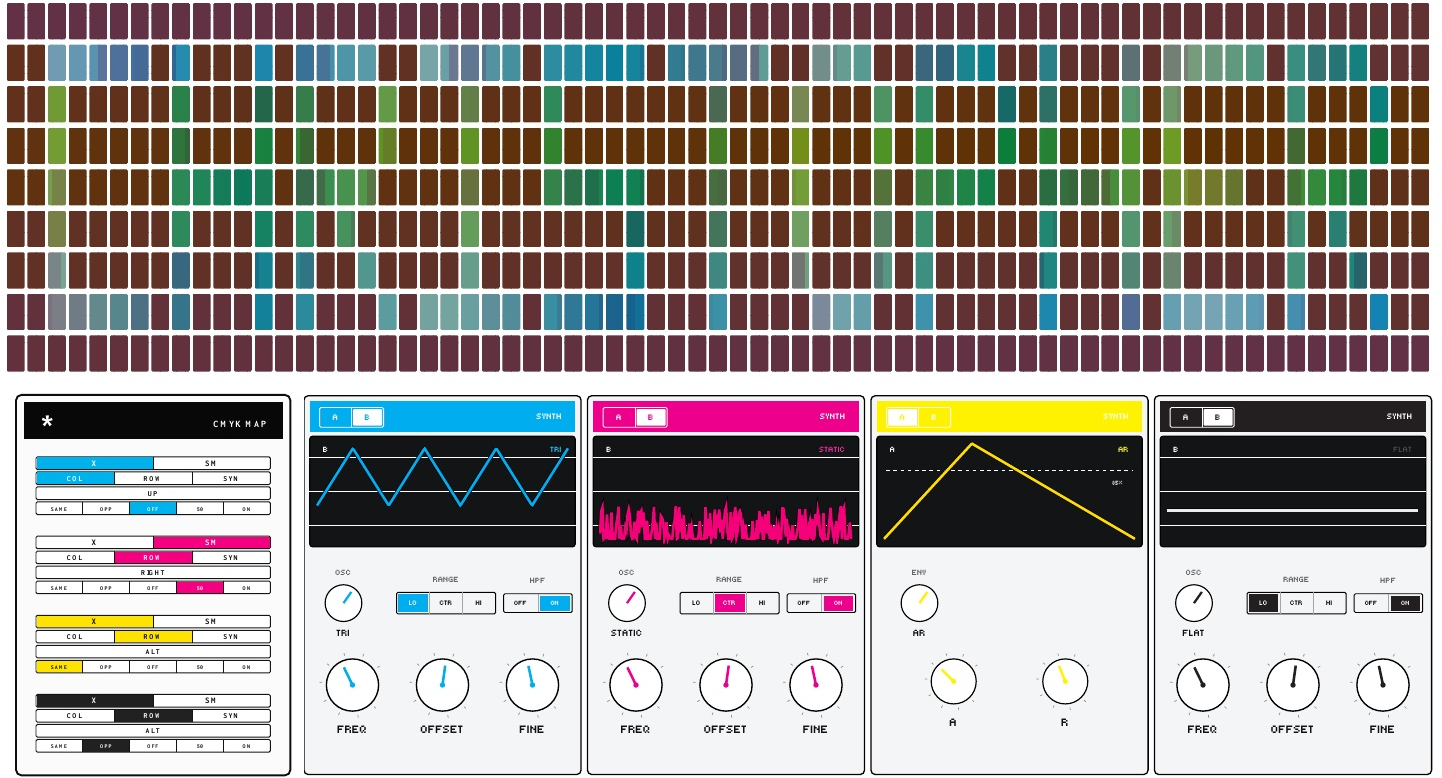This screenshot has width=1442, height=778.
Task: Click the cyan TRI oscillator shape knob
Action: (x=343, y=603)
